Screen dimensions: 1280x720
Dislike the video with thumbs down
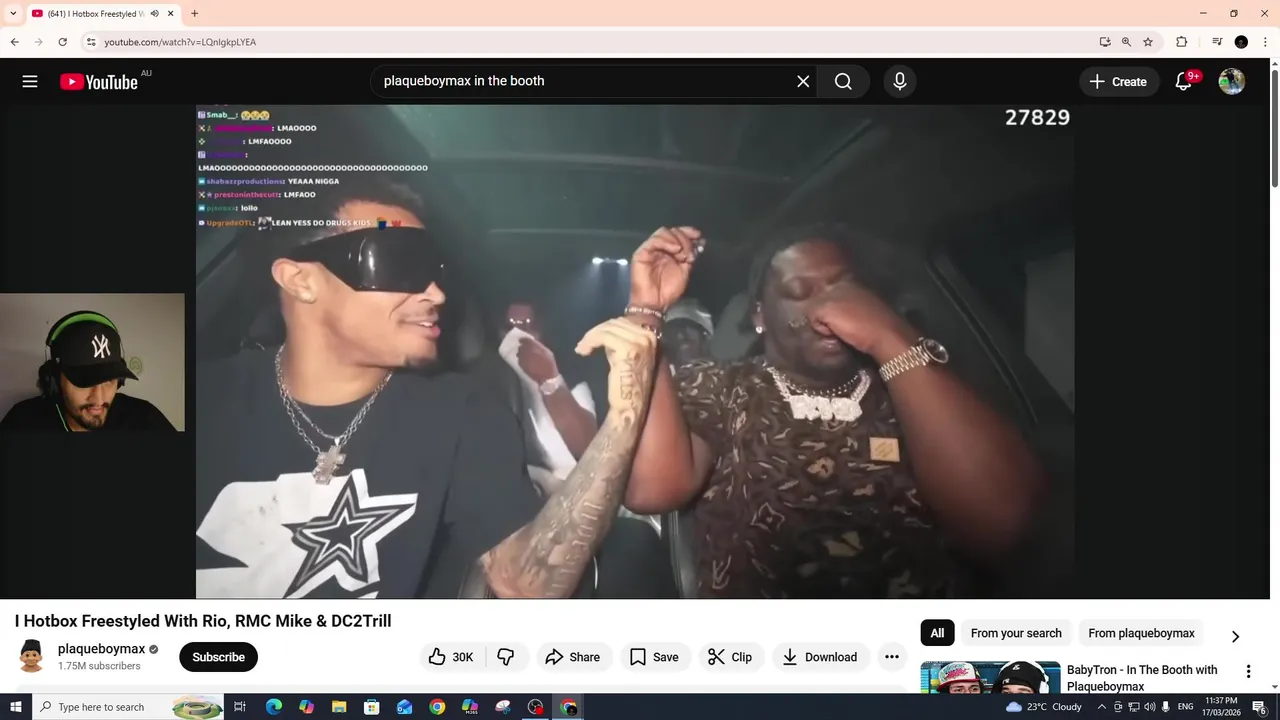[506, 657]
